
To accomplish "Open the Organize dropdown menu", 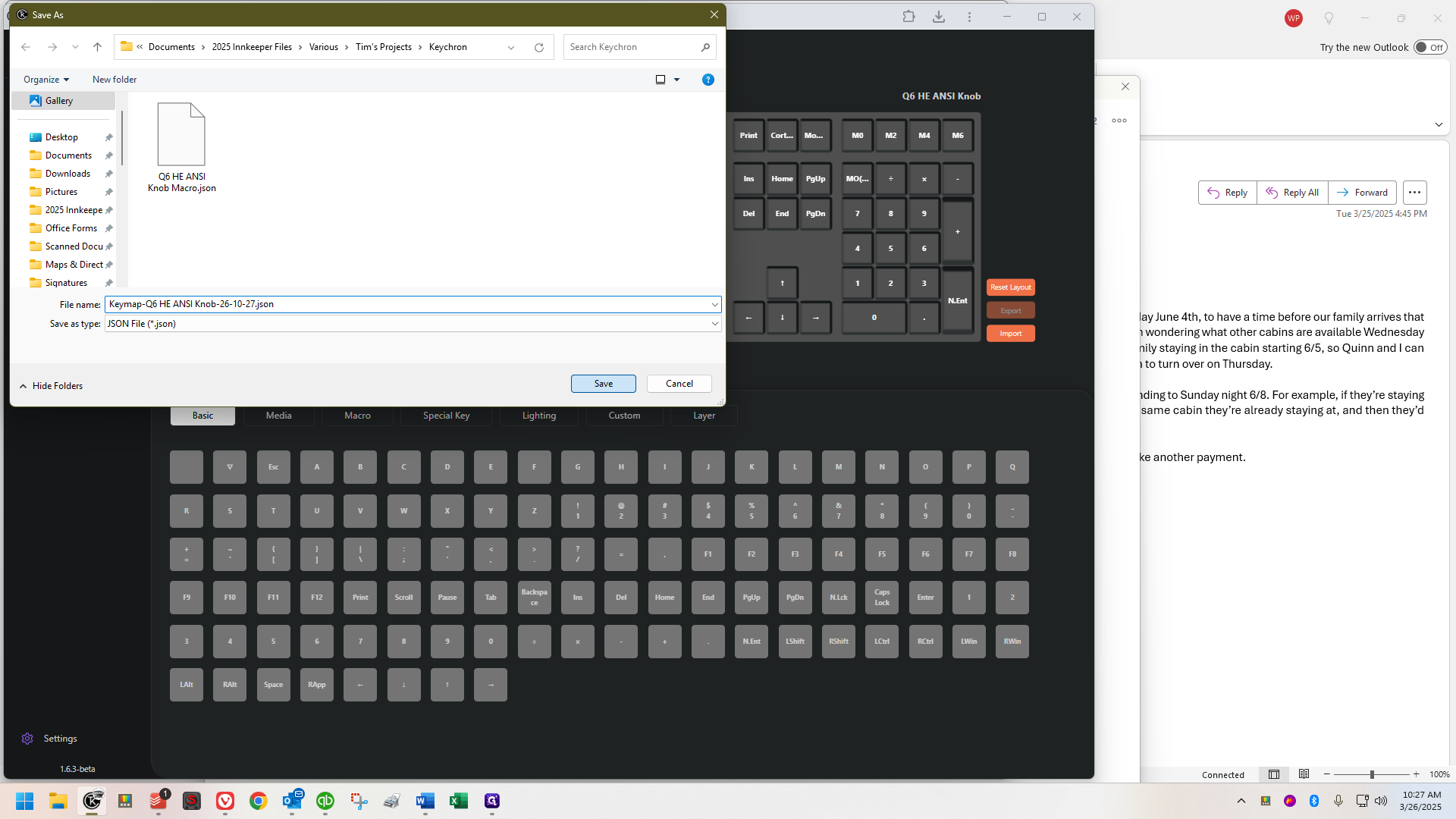I will [46, 80].
